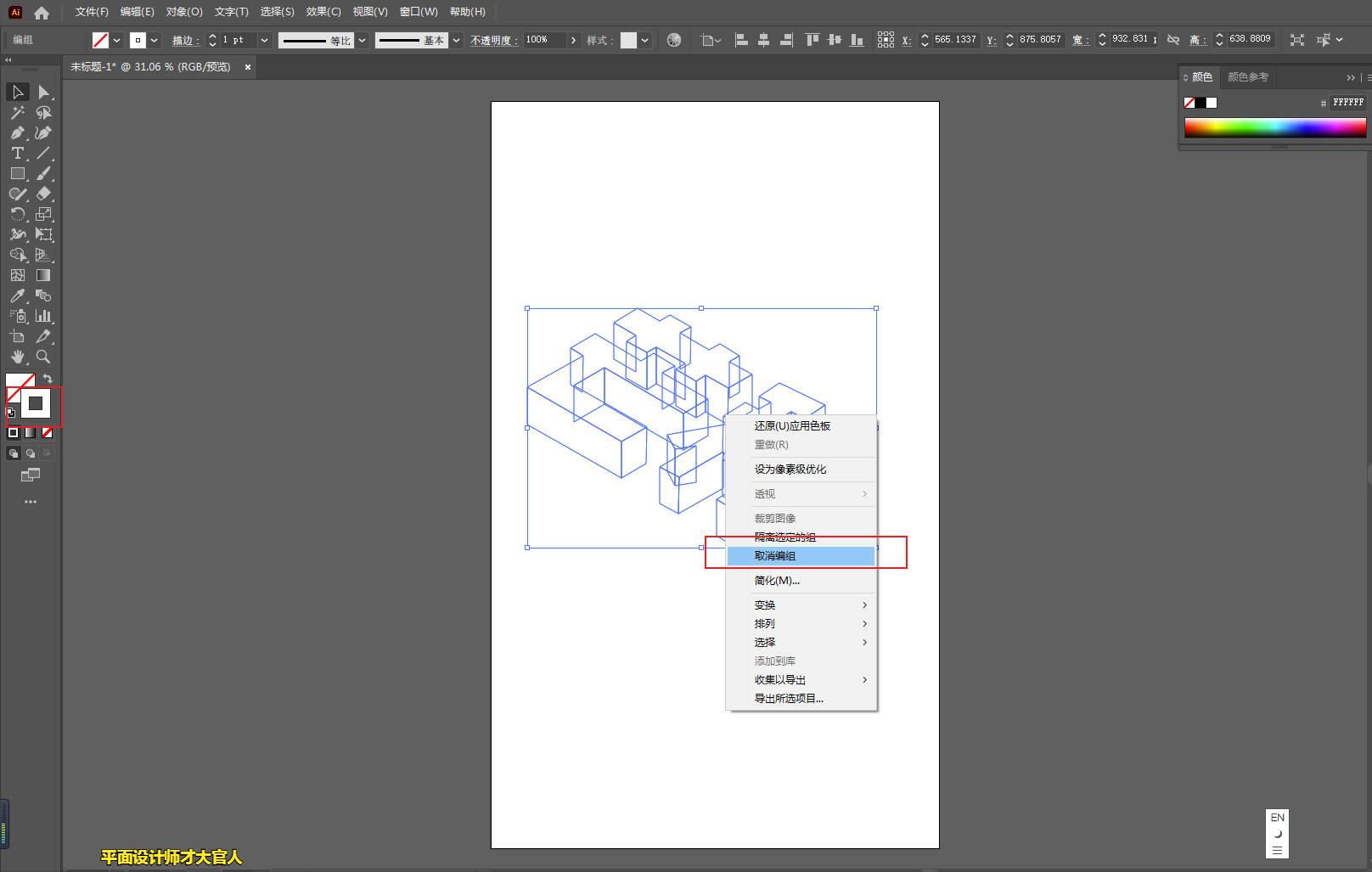This screenshot has width=1372, height=872.
Task: Choose 取消编组 in context menu
Action: [801, 556]
